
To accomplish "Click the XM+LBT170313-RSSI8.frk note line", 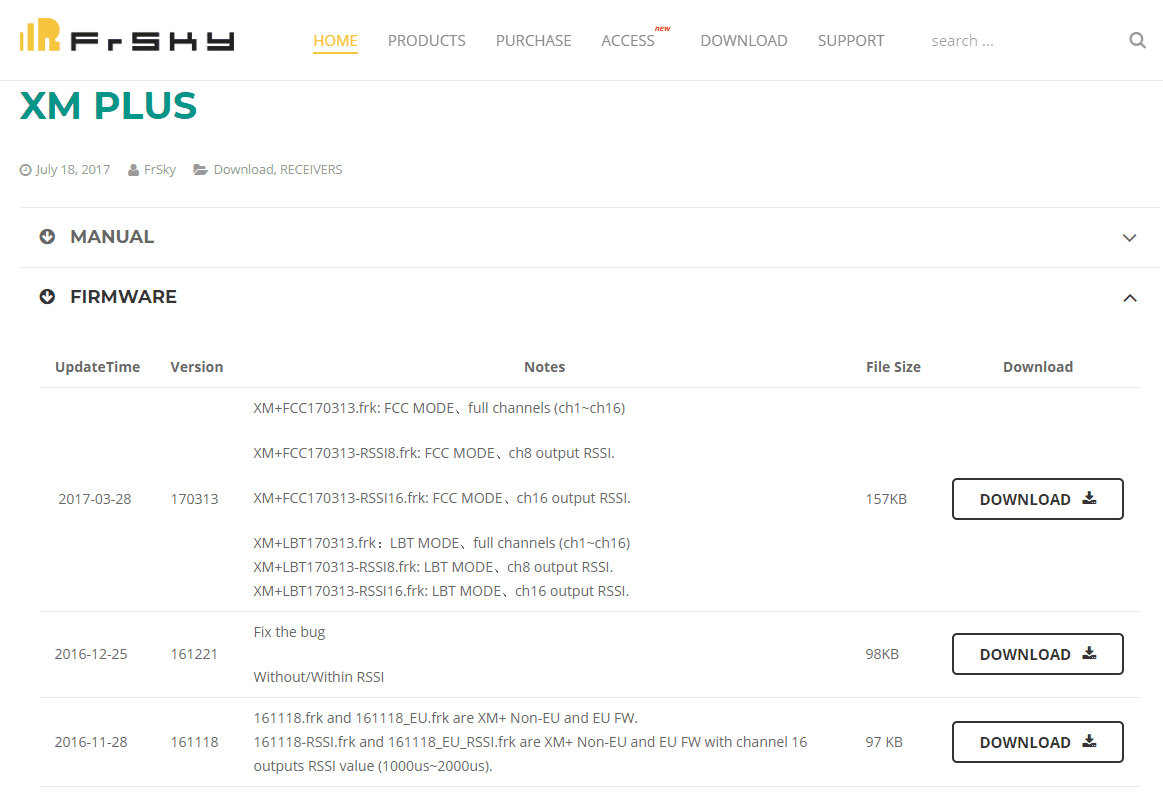I will pyautogui.click(x=433, y=568).
